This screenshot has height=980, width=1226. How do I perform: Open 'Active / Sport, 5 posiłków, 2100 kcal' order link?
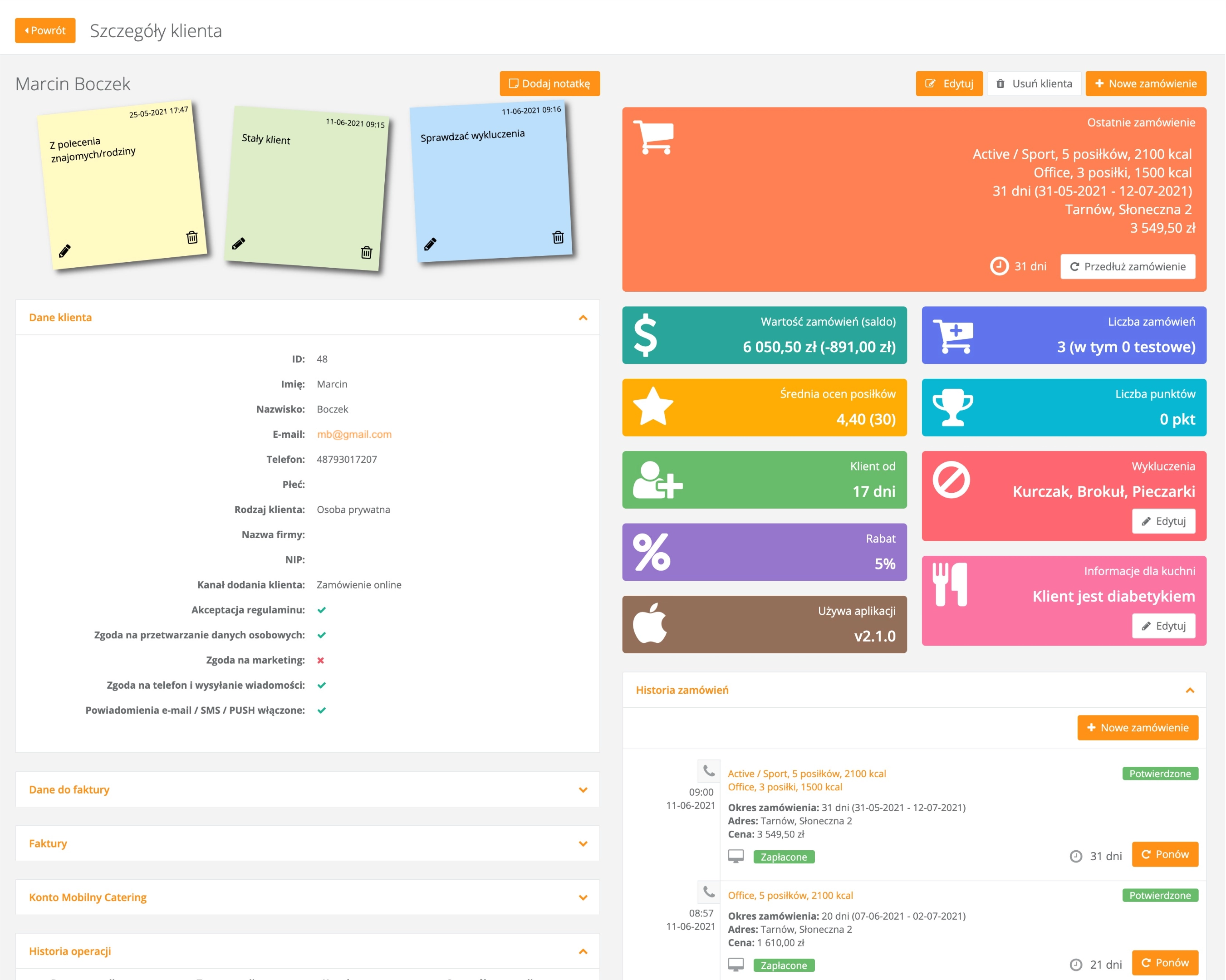pyautogui.click(x=807, y=774)
